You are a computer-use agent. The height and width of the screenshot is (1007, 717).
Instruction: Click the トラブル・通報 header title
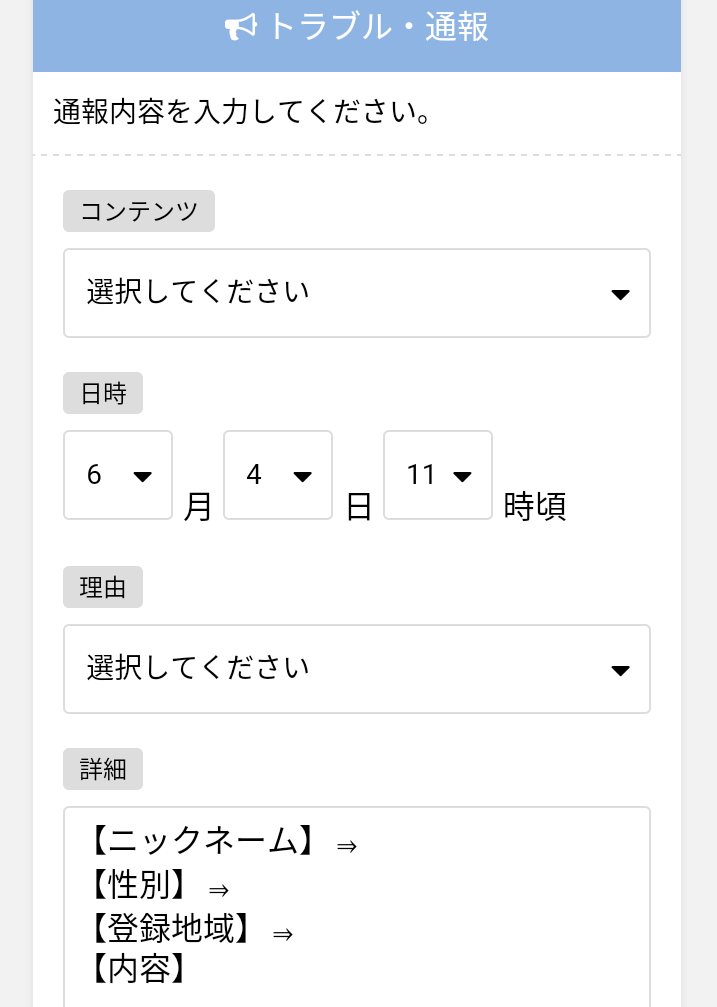click(x=378, y=28)
